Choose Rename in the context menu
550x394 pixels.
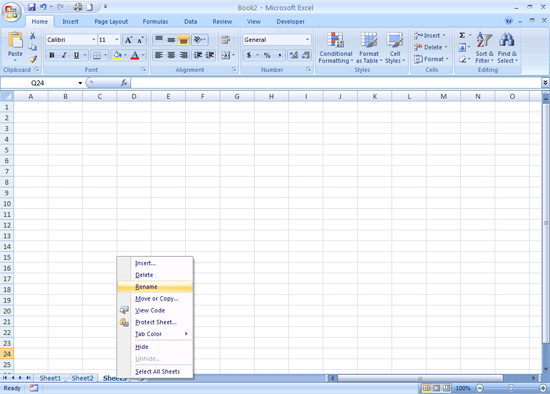[155, 287]
